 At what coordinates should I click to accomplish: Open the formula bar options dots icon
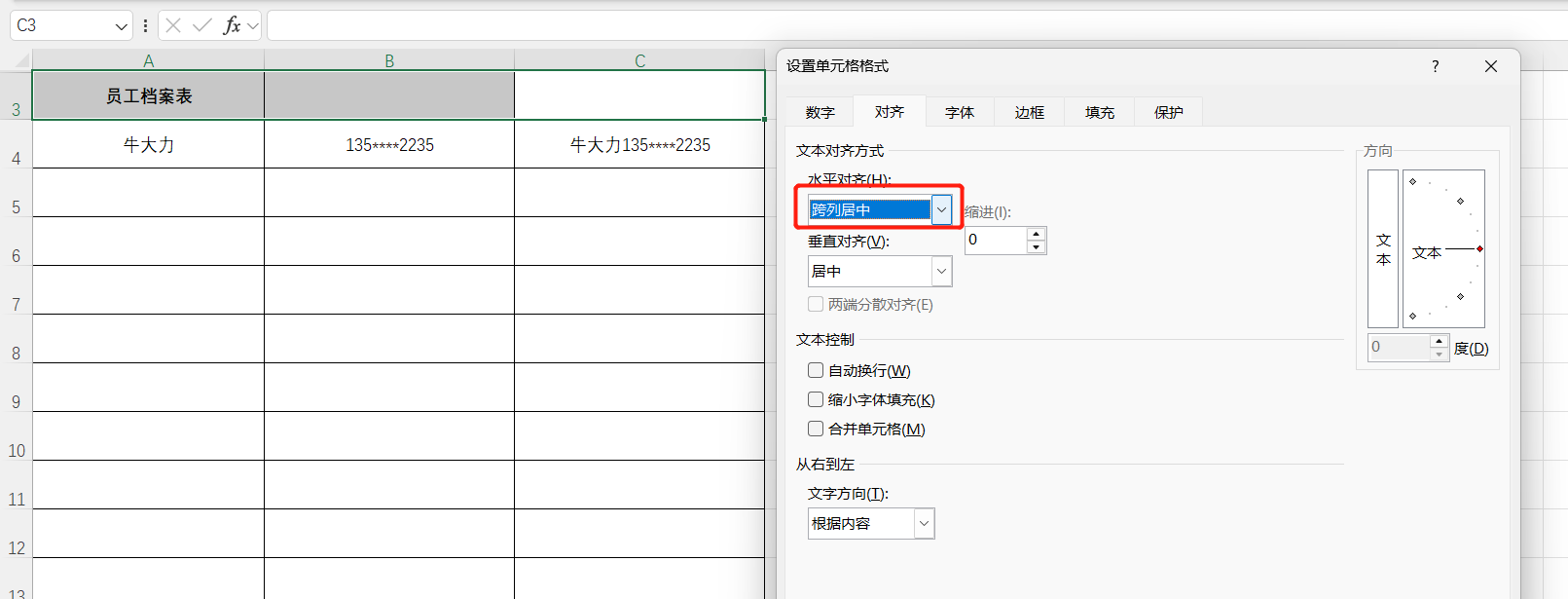pos(145,26)
